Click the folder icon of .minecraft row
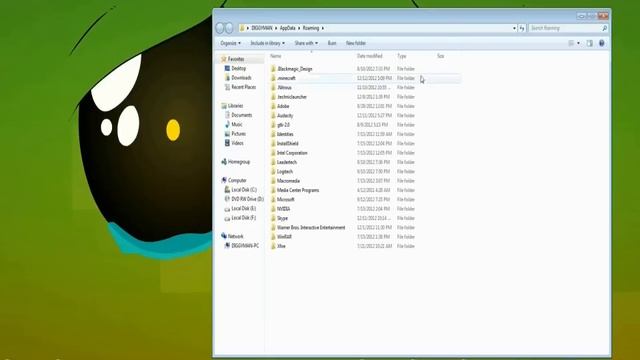 [273, 78]
